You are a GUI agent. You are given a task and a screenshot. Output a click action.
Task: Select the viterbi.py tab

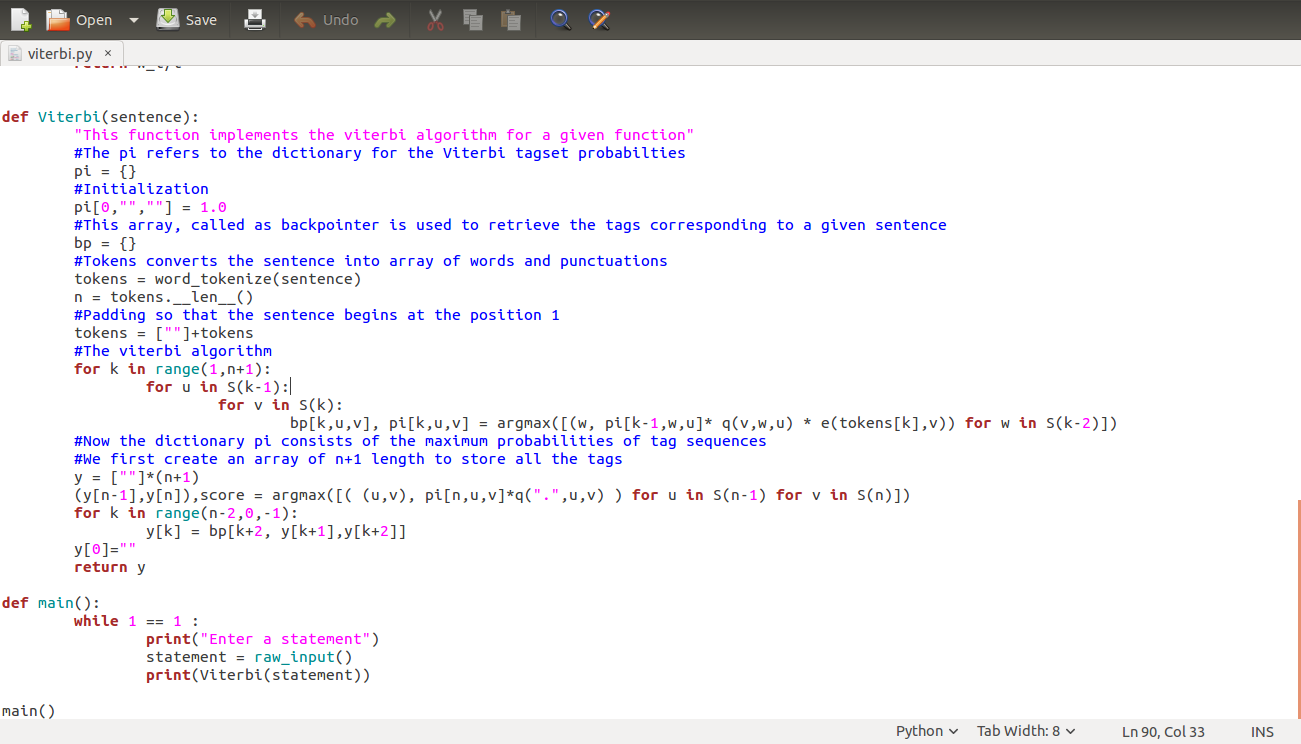59,53
